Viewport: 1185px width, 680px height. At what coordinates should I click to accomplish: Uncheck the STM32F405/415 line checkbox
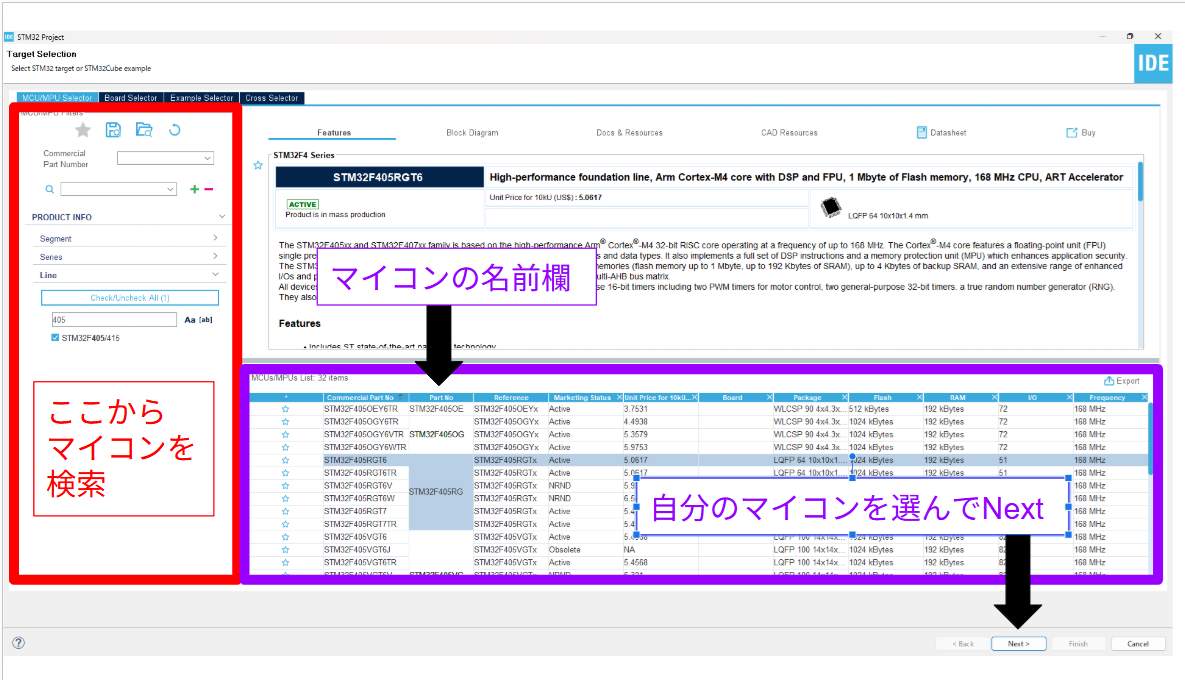pyautogui.click(x=55, y=338)
